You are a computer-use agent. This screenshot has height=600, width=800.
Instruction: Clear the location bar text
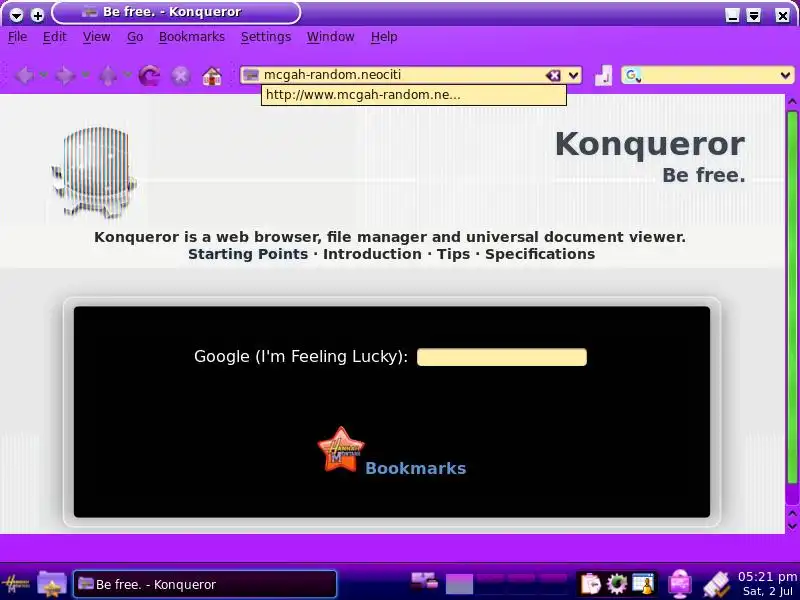(553, 76)
